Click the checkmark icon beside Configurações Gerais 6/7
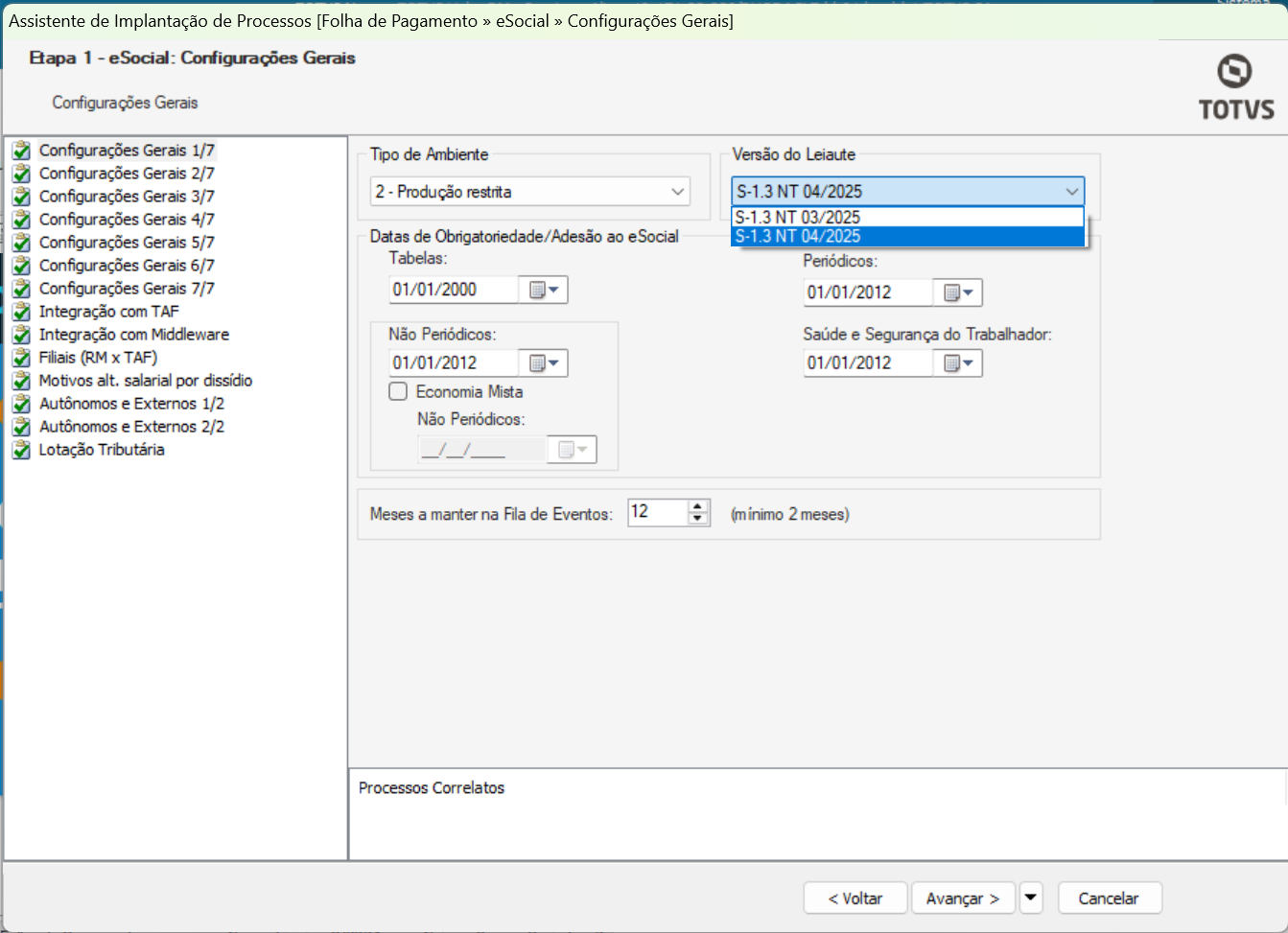 click(x=21, y=266)
